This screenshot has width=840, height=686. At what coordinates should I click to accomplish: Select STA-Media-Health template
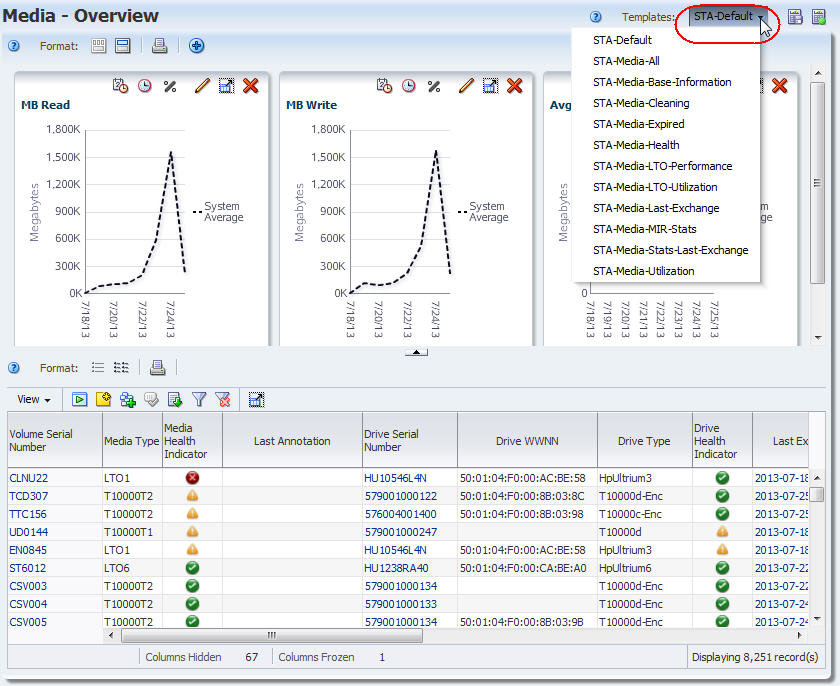click(636, 145)
